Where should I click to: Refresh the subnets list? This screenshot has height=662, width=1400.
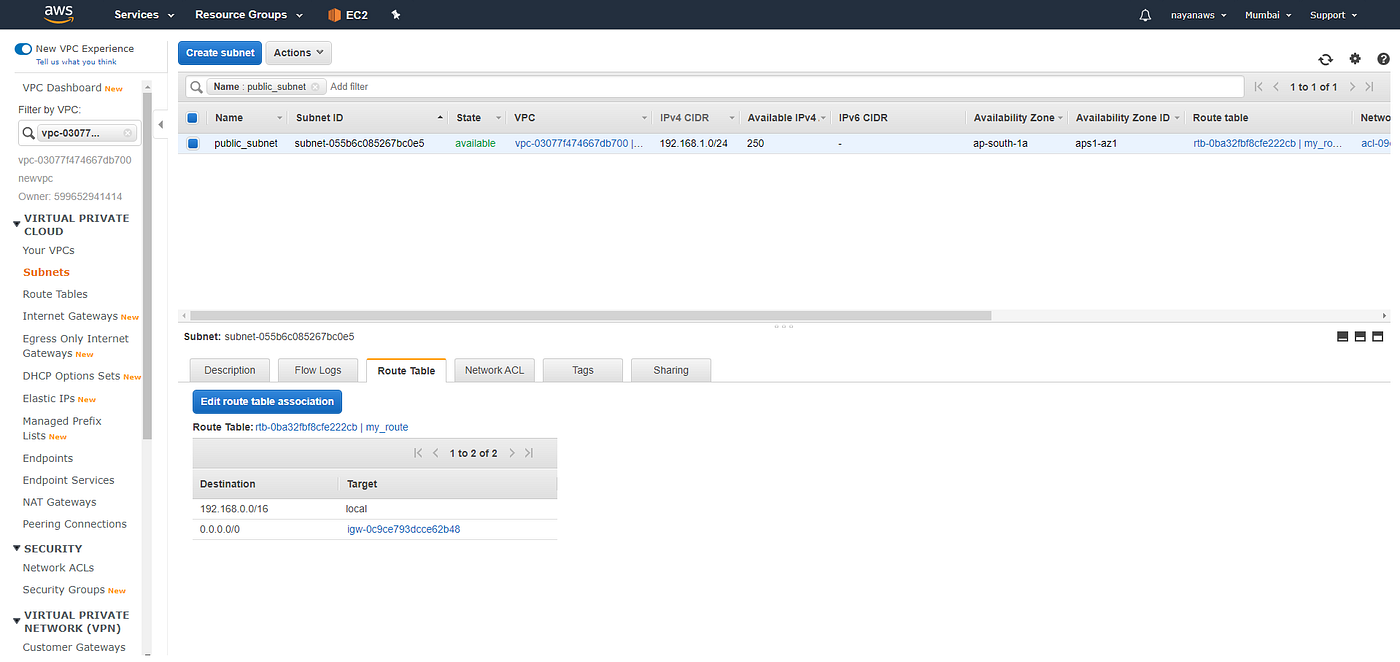pos(1326,59)
